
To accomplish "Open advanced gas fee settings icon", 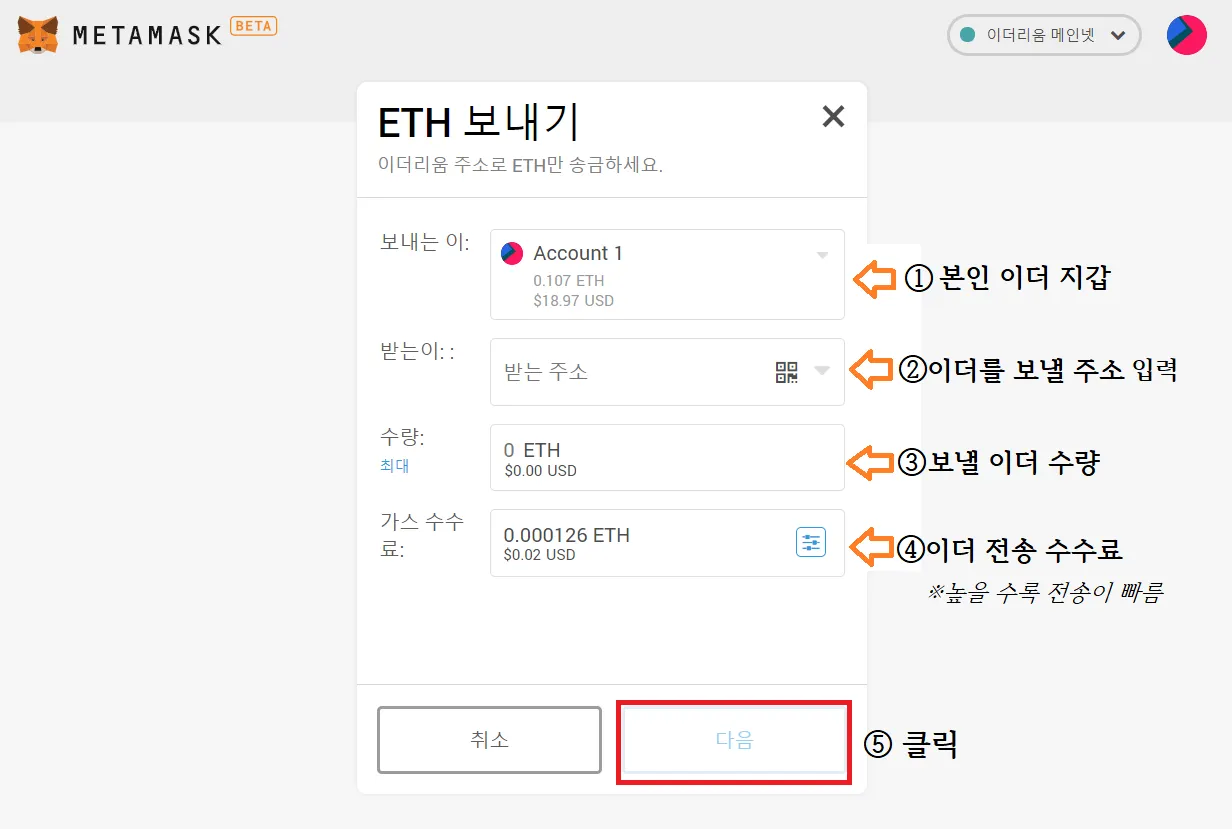I will click(810, 543).
